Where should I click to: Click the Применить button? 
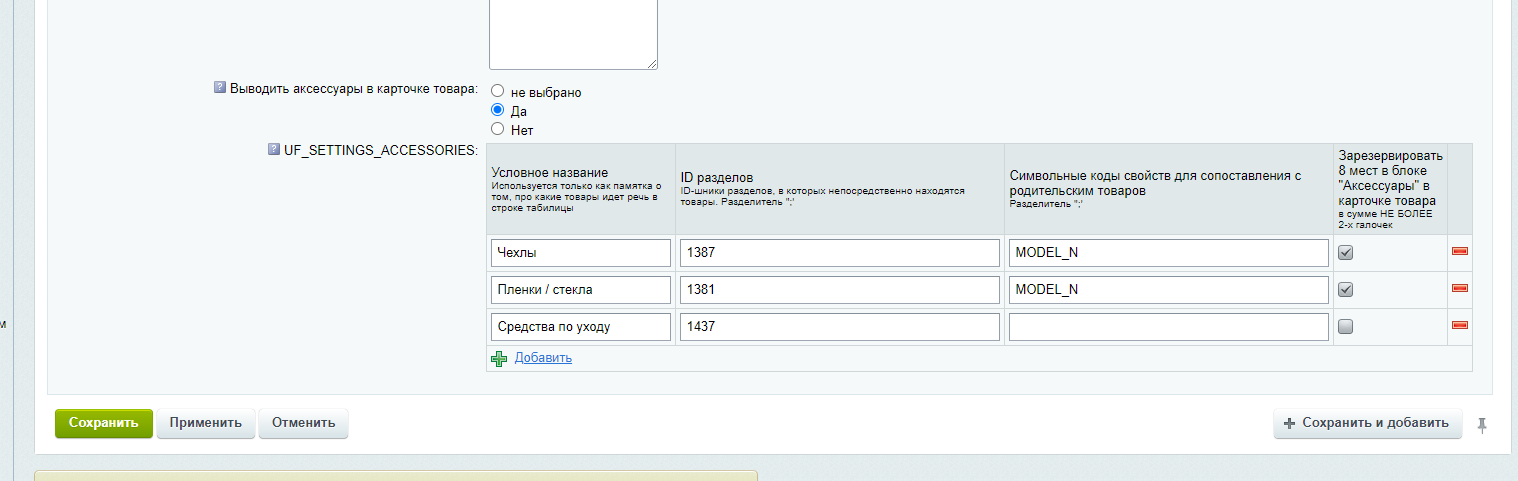coord(206,423)
